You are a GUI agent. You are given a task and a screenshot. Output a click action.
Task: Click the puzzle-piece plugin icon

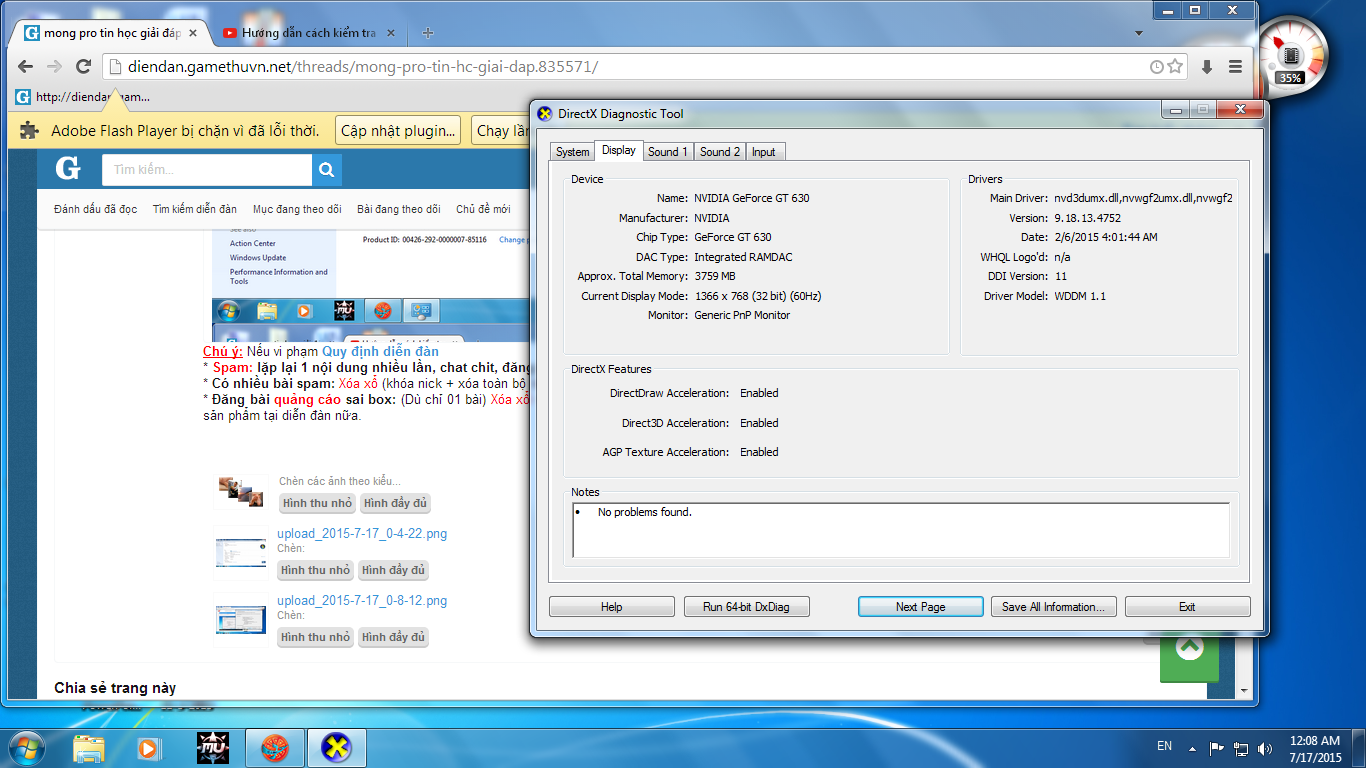coord(30,130)
